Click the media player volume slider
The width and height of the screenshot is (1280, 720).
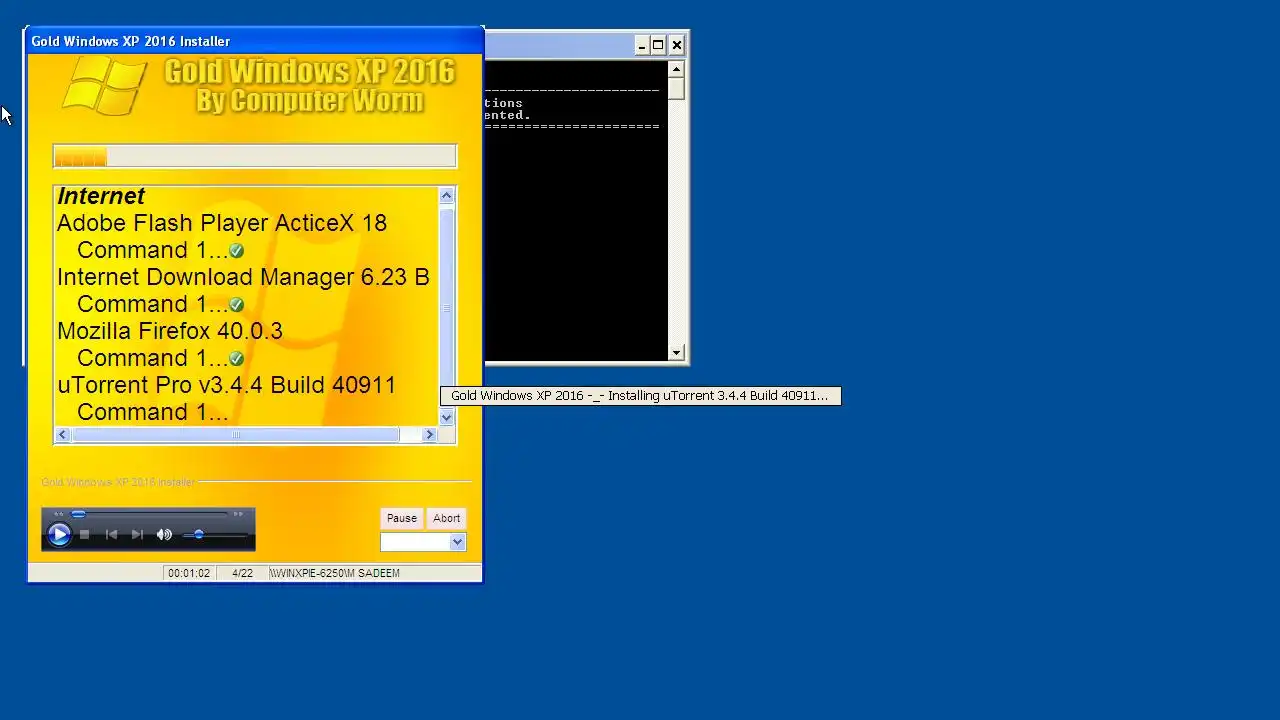click(215, 535)
